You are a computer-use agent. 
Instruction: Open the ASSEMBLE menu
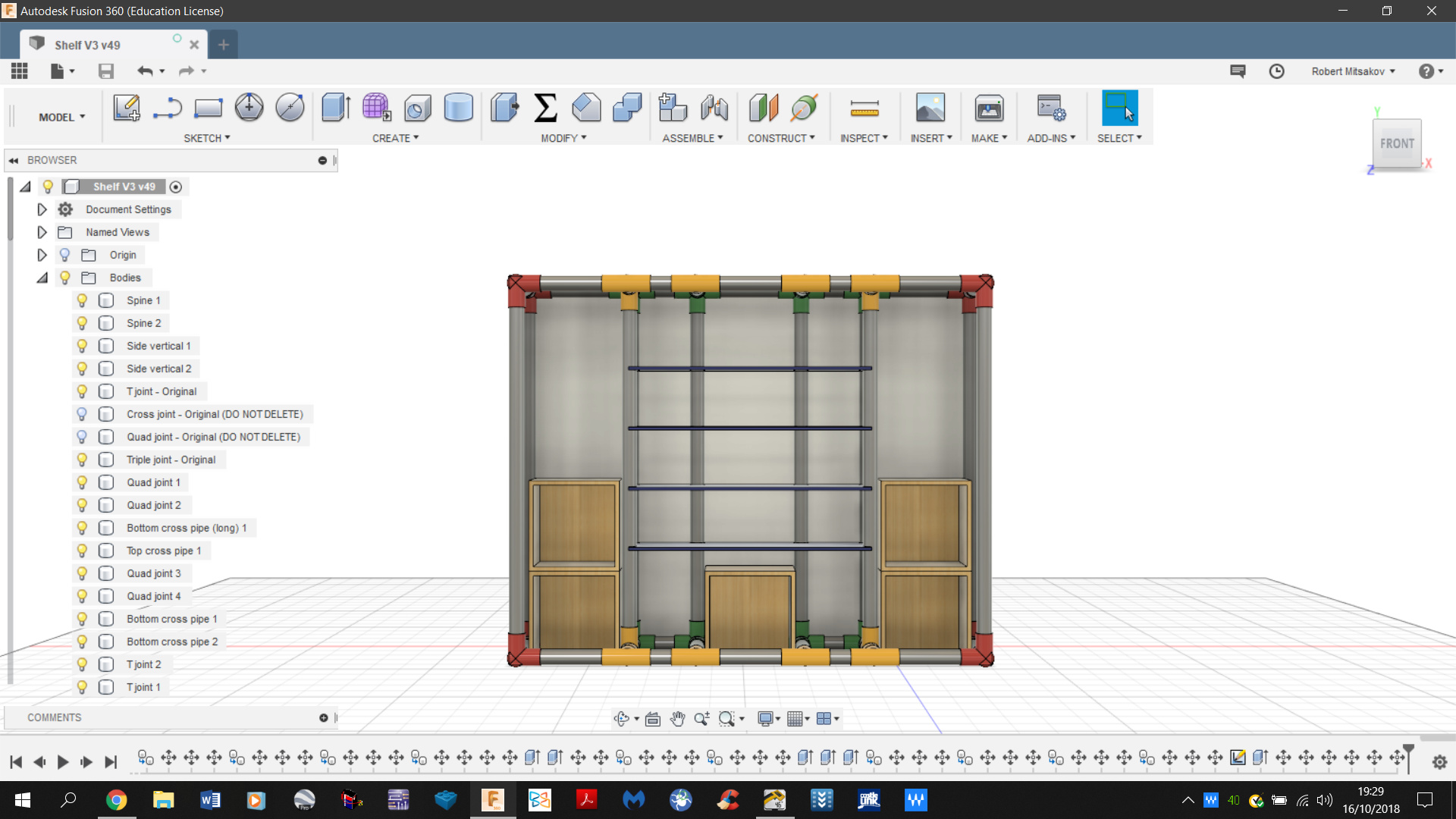tap(692, 138)
